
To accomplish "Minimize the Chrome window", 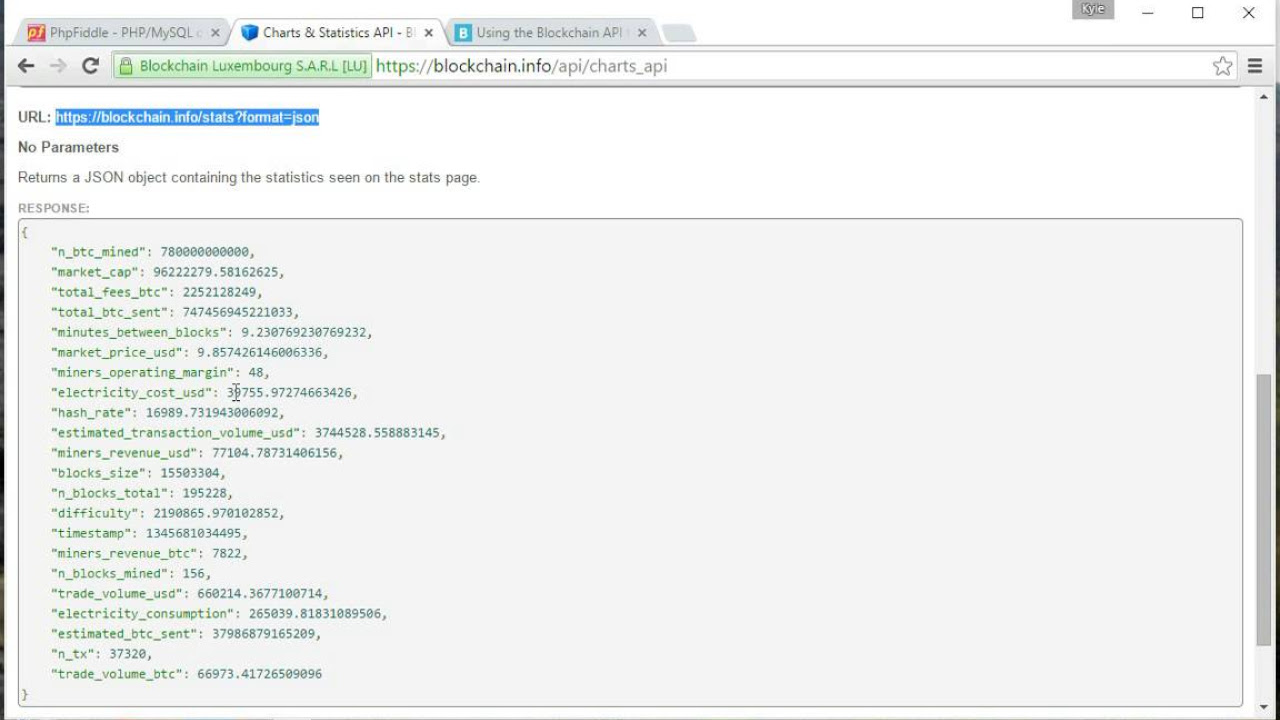I will 1147,13.
